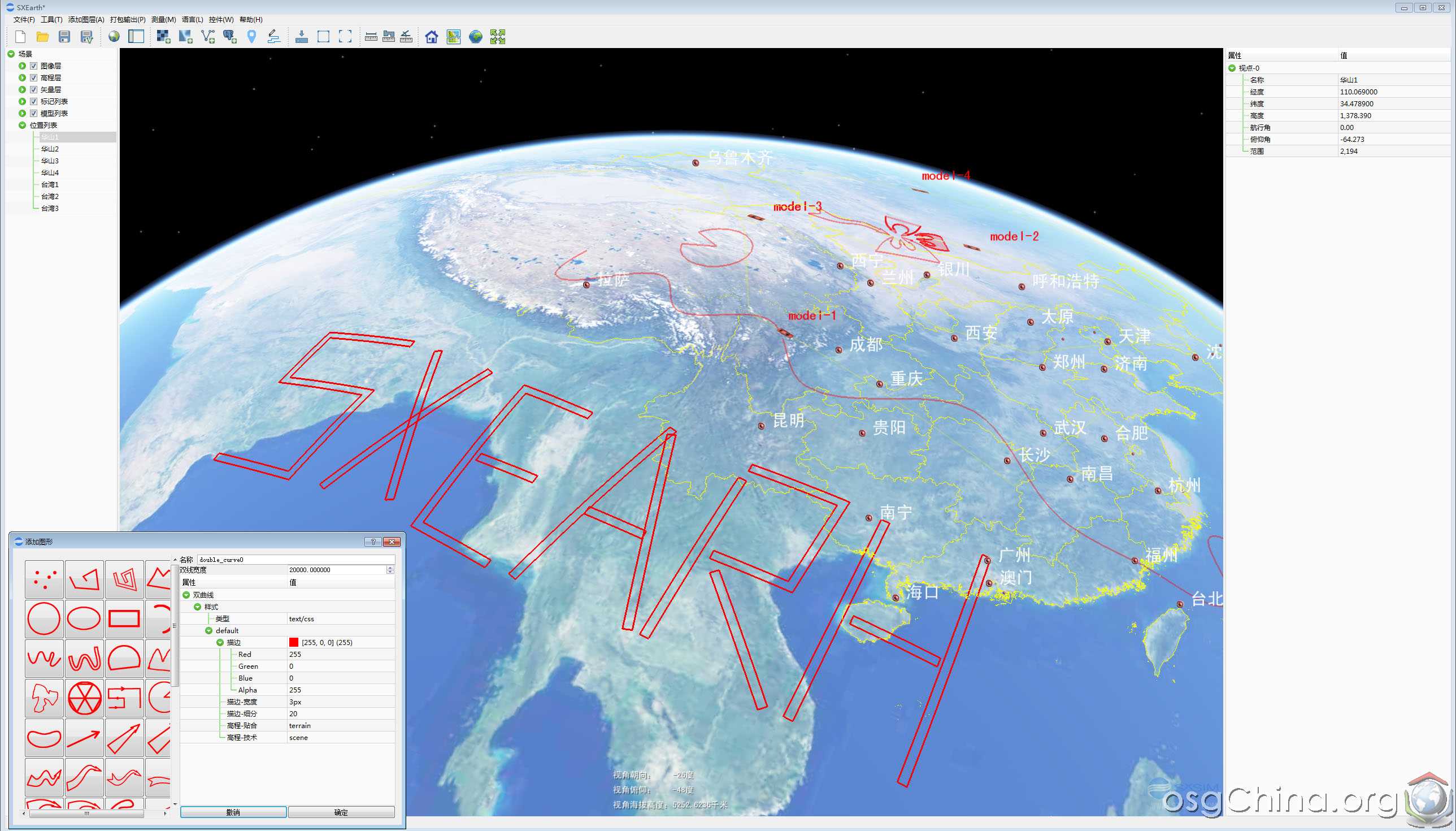This screenshot has height=831, width=1456.
Task: Create a new blank scene file
Action: point(20,37)
